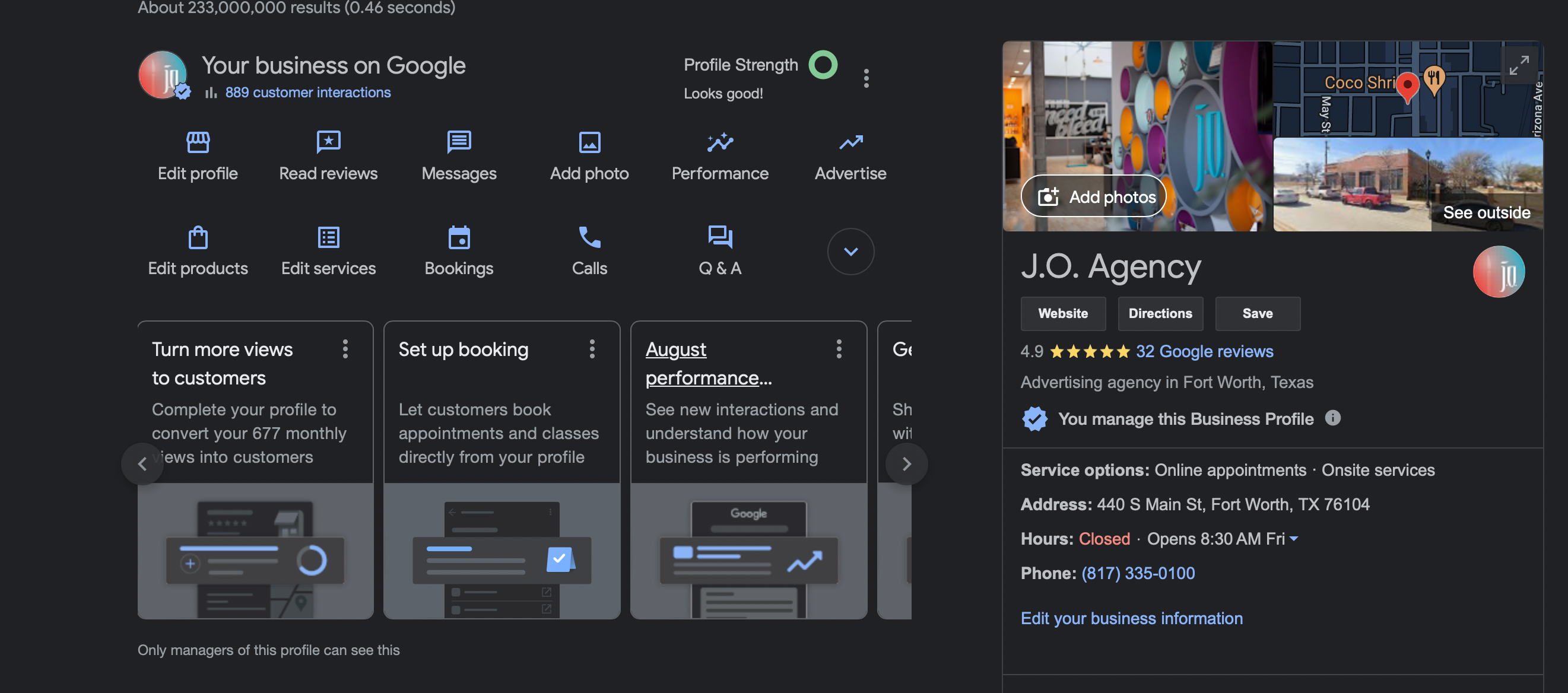Click the Your business on Google heading
Image resolution: width=1568 pixels, height=693 pixels.
333,65
